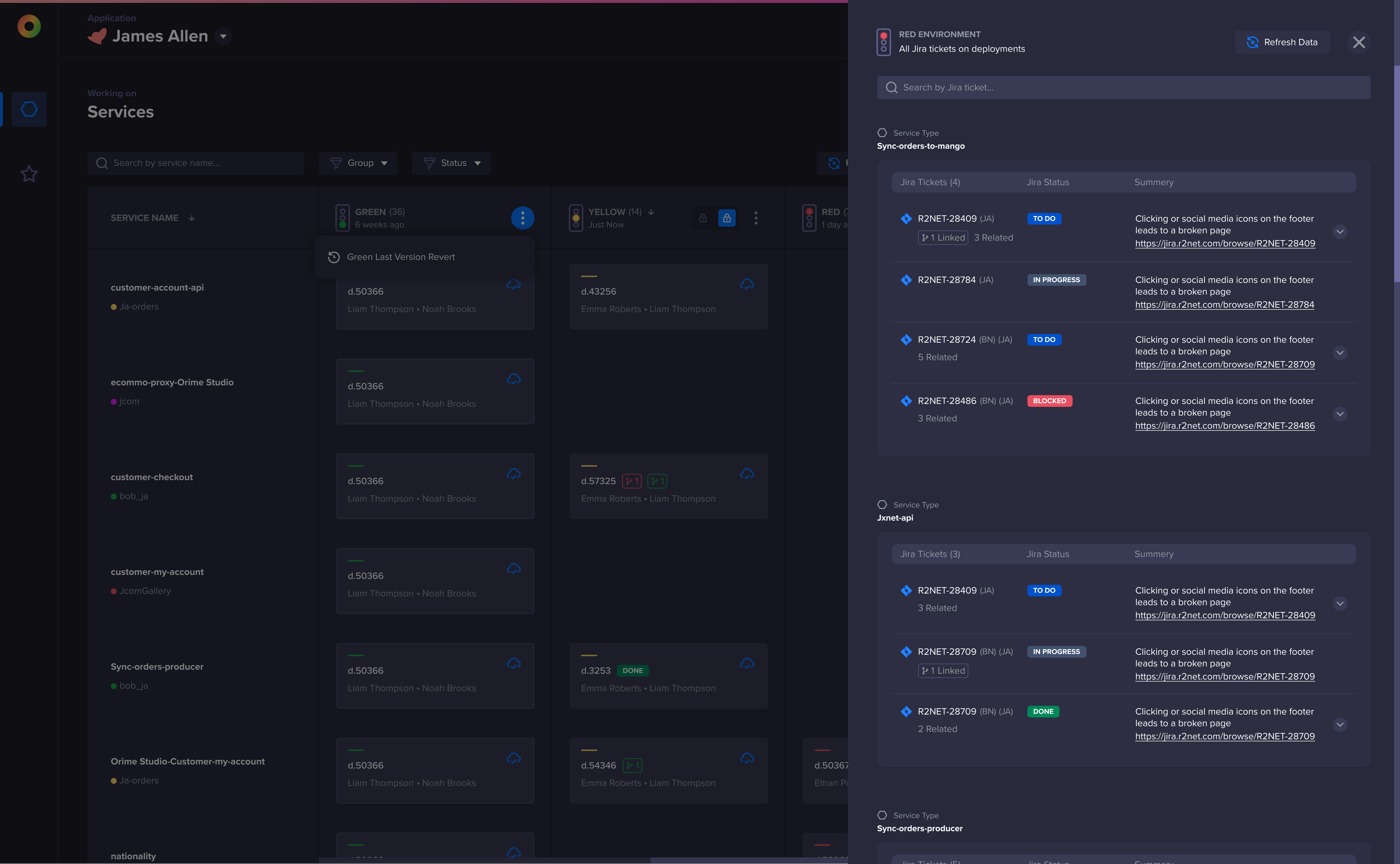Click 1 Linked badge on R2NET-28709
Screen dimensions: 1400x864
coord(943,671)
